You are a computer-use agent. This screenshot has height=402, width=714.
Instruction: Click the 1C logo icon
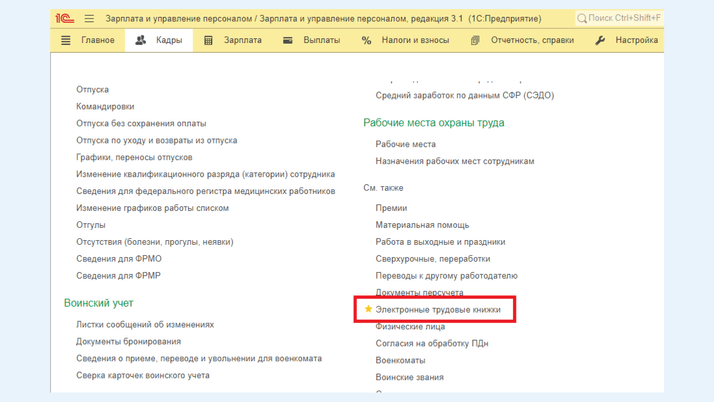pyautogui.click(x=64, y=18)
